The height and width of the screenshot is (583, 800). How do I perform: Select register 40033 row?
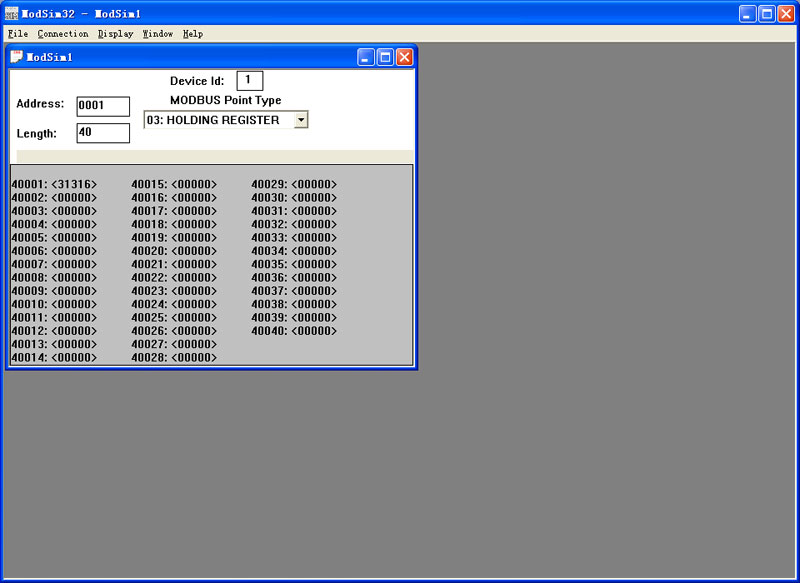pos(294,237)
